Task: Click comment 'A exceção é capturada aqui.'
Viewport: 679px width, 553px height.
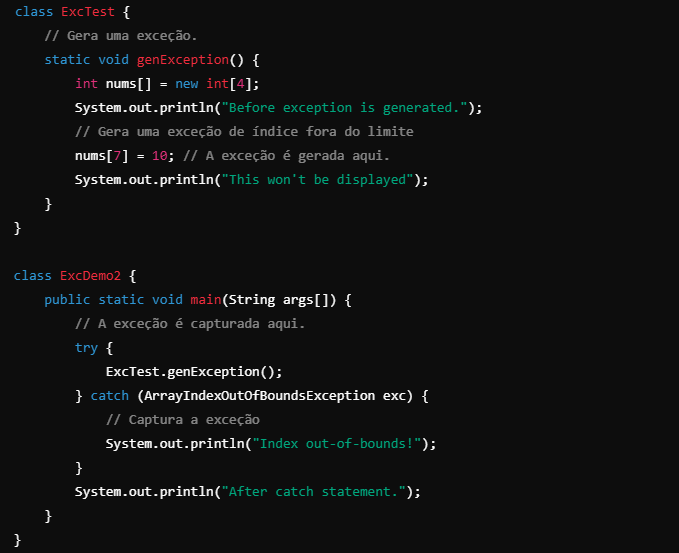Action: coord(190,323)
